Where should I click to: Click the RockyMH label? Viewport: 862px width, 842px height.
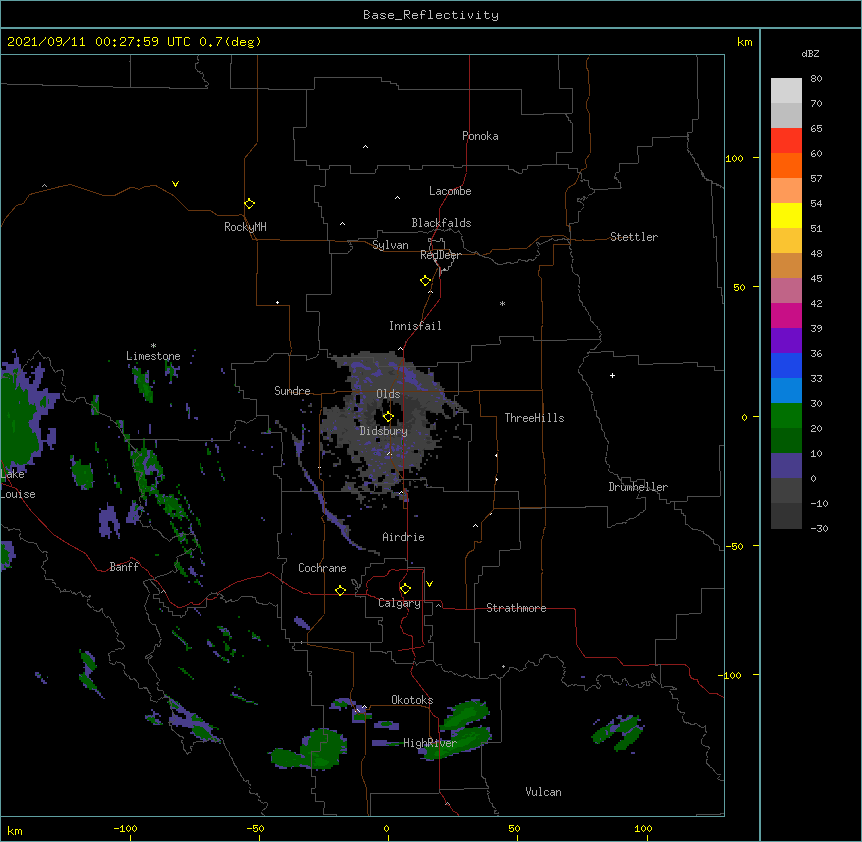tap(245, 227)
